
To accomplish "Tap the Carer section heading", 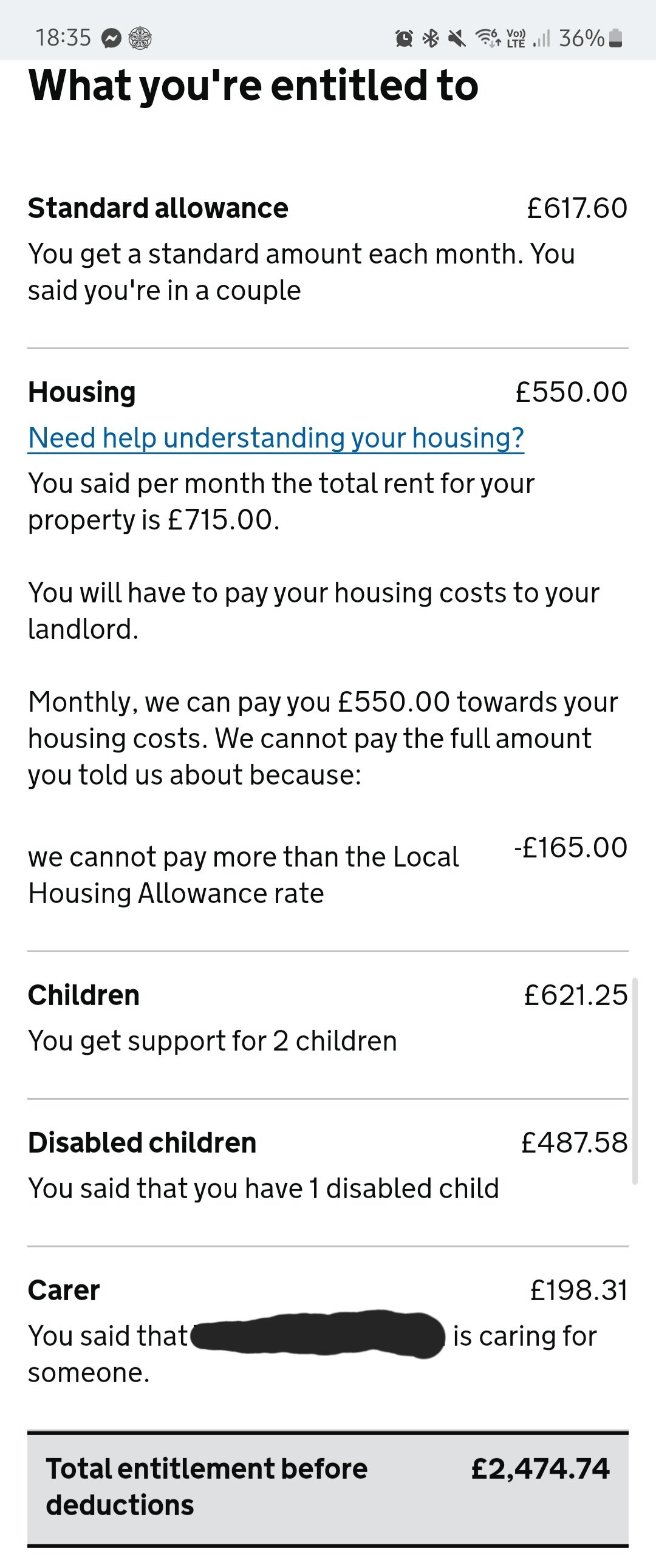I will (64, 1290).
